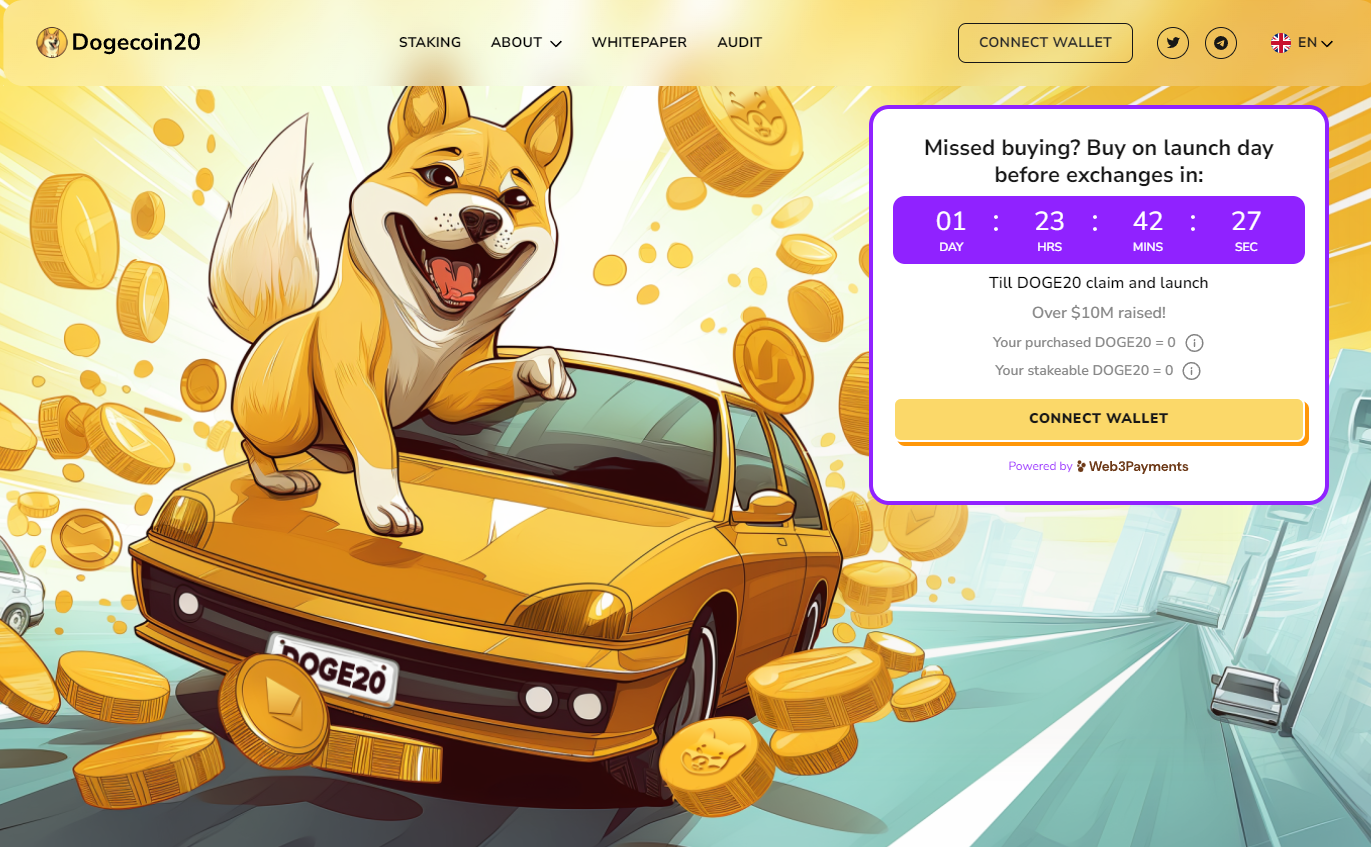This screenshot has height=847, width=1371.
Task: Open the Telegram social icon
Action: coord(1221,43)
